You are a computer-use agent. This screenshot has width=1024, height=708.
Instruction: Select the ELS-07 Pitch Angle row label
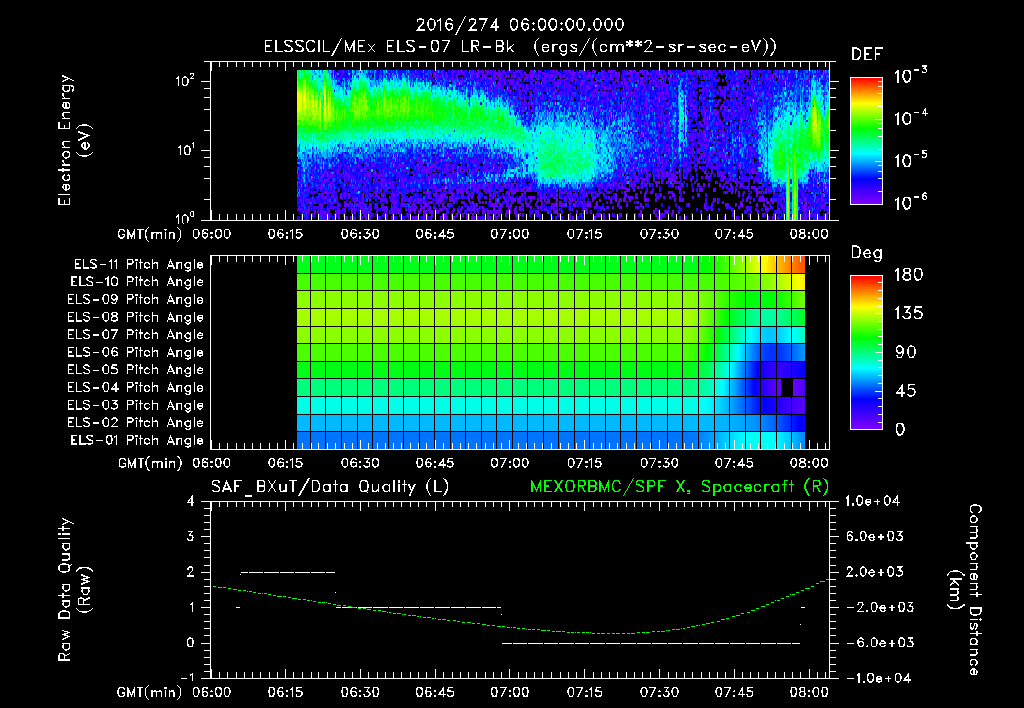pos(135,334)
